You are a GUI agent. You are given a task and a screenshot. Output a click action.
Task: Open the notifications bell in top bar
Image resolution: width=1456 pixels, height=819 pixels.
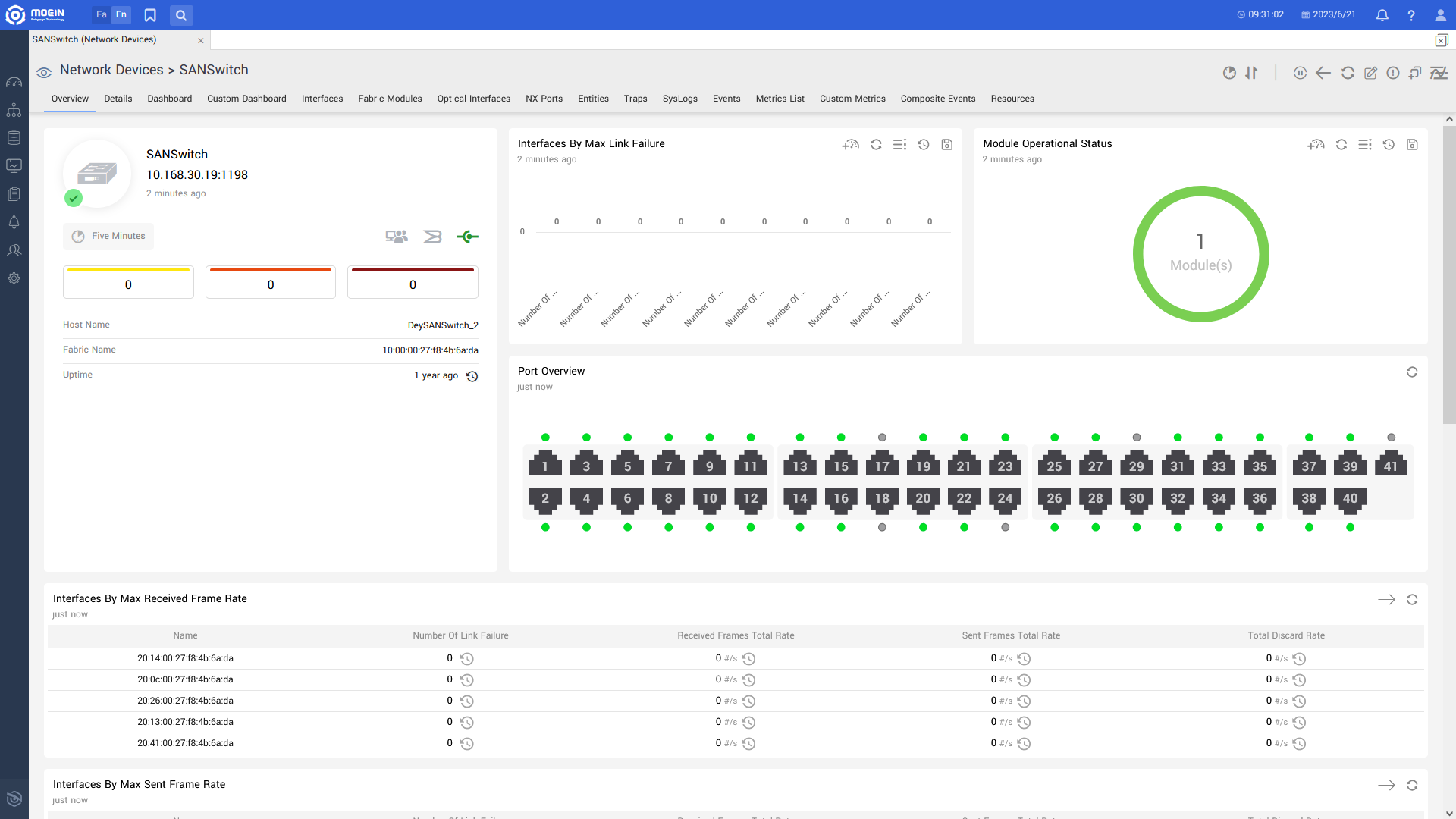point(1382,15)
